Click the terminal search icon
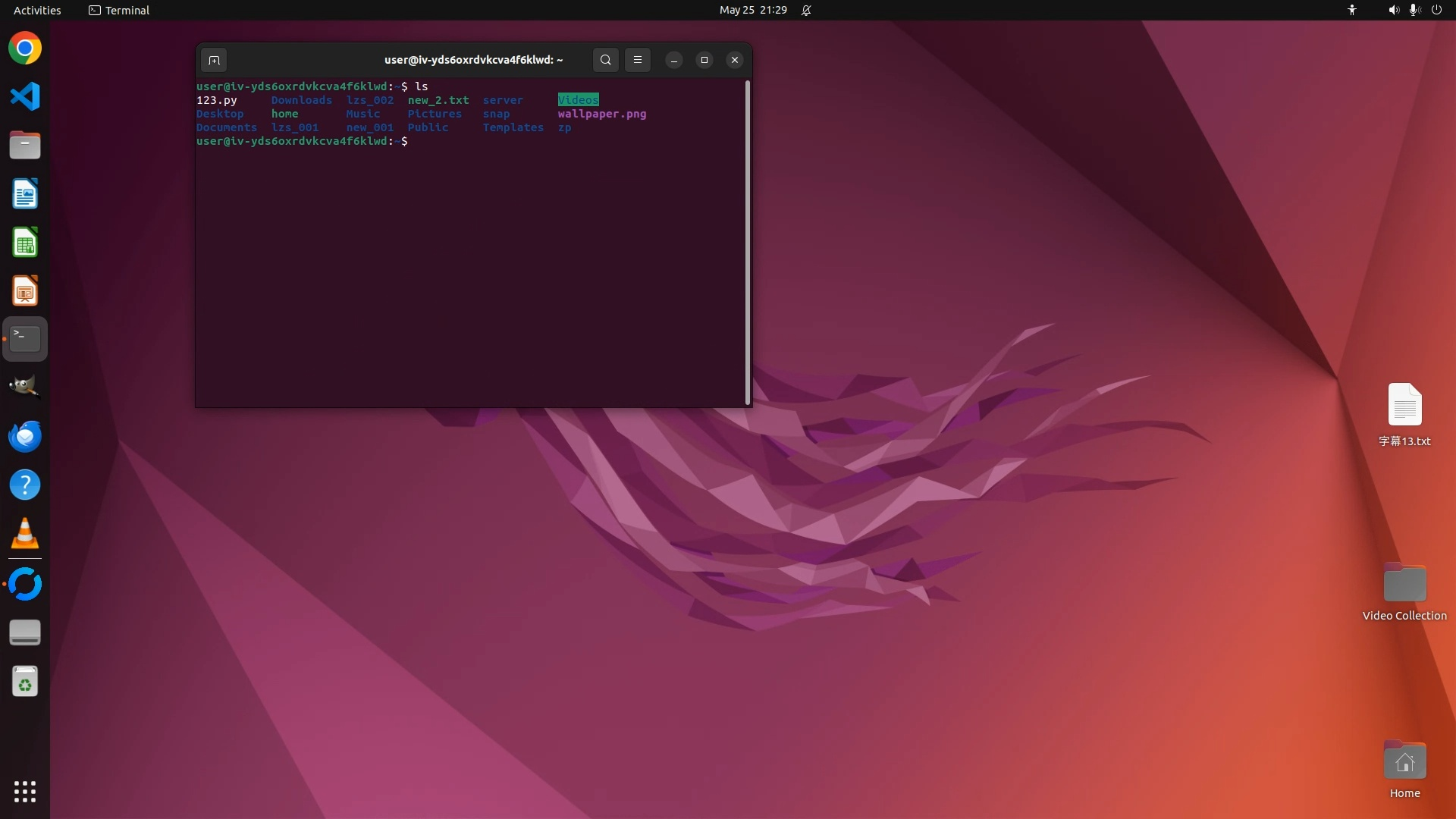 (x=605, y=60)
